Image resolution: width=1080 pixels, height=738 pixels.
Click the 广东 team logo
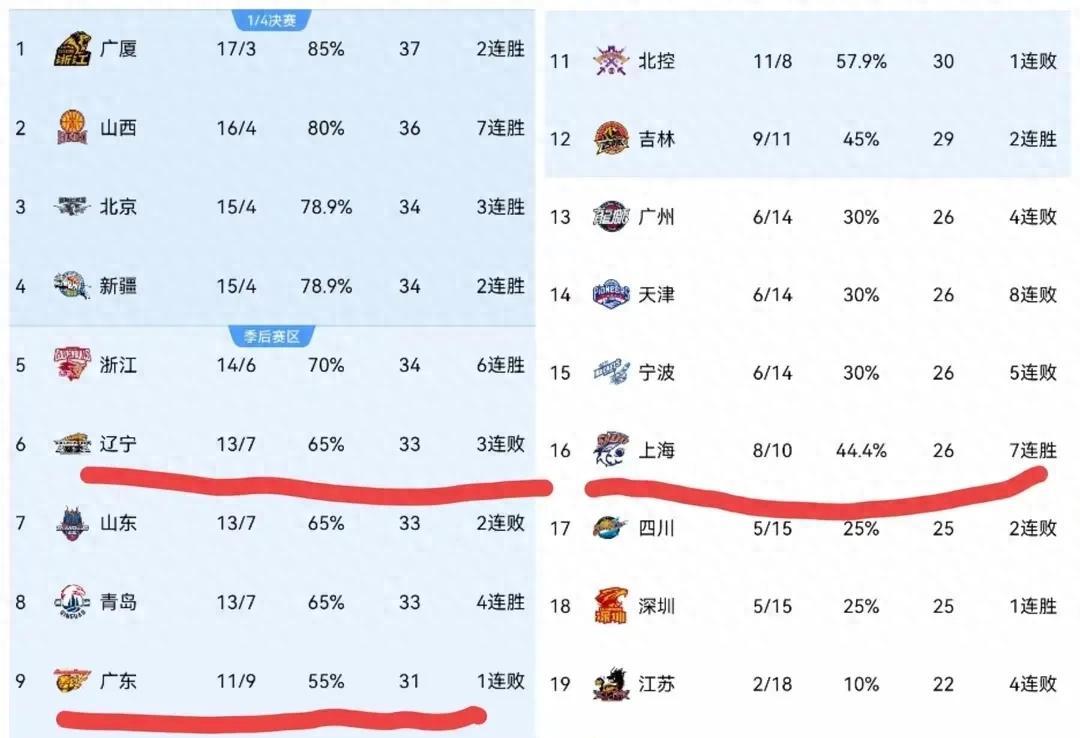click(x=73, y=681)
